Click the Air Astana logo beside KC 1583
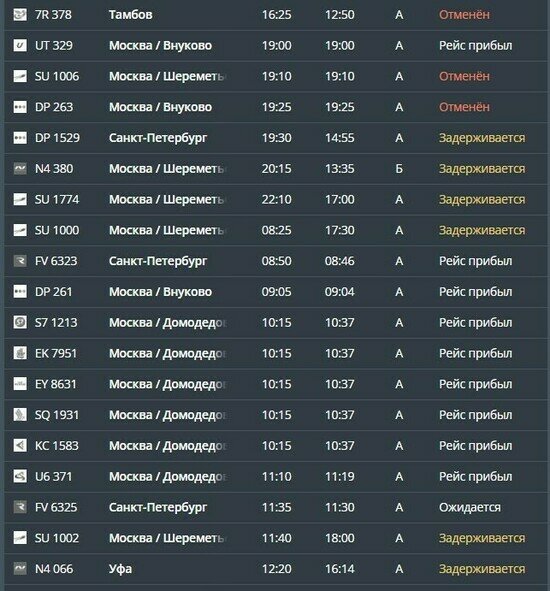This screenshot has width=550, height=591. 20,446
